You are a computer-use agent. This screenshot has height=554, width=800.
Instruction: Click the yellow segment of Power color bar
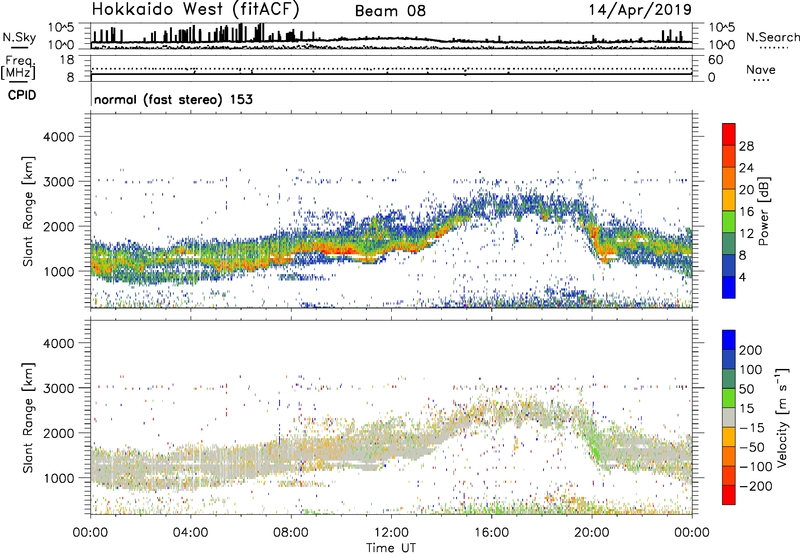pos(729,200)
